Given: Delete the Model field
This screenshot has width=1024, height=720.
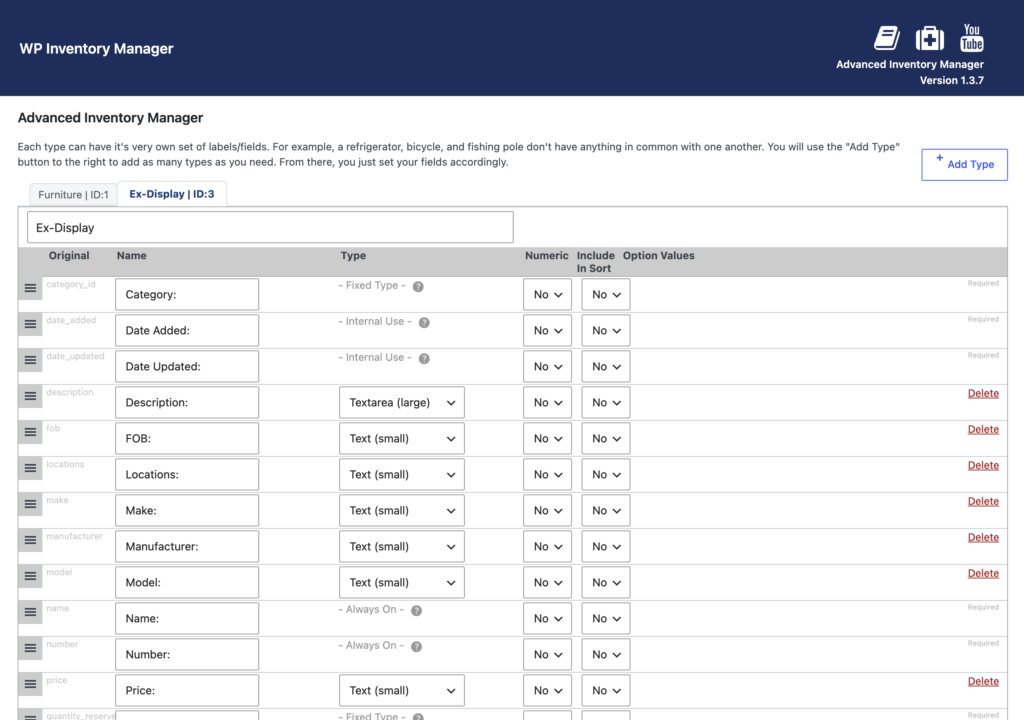Looking at the screenshot, I should [983, 573].
